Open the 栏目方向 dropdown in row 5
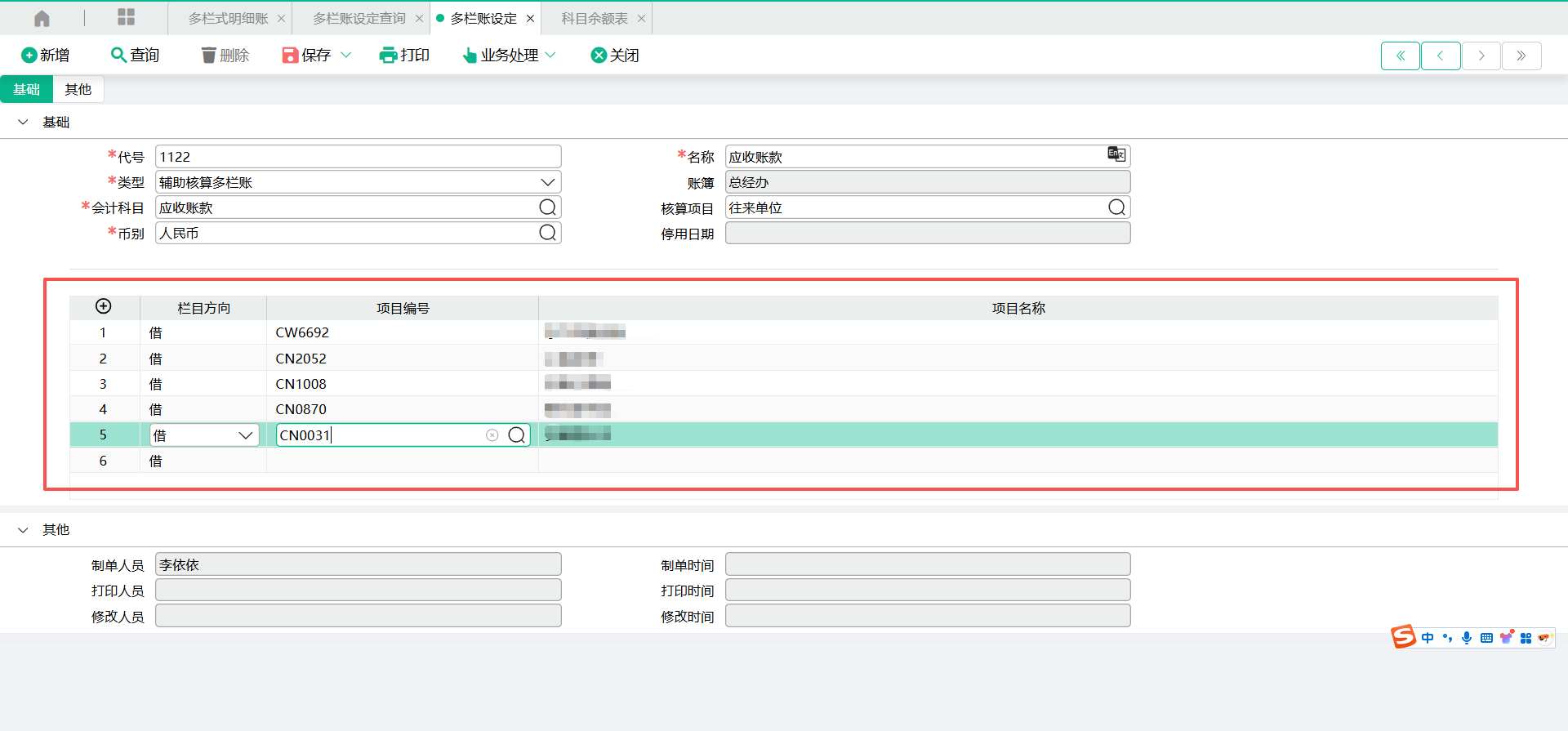 coord(245,435)
